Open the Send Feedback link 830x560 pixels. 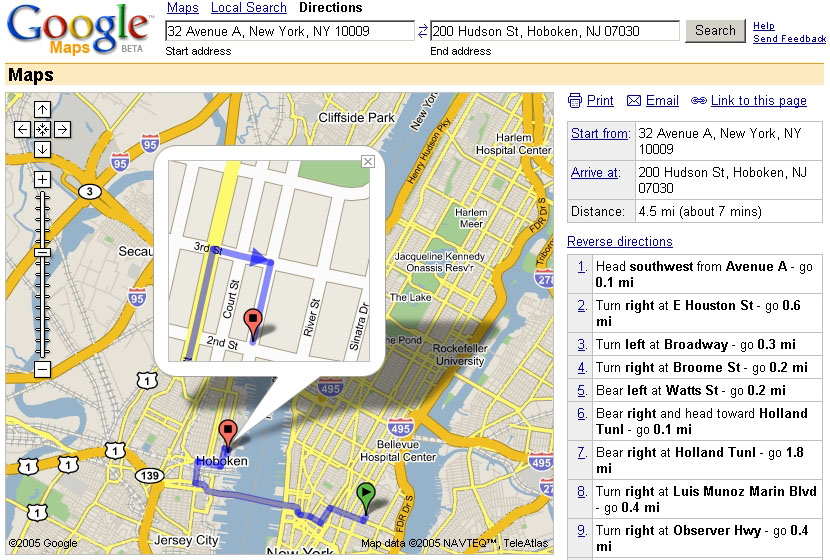[x=789, y=39]
